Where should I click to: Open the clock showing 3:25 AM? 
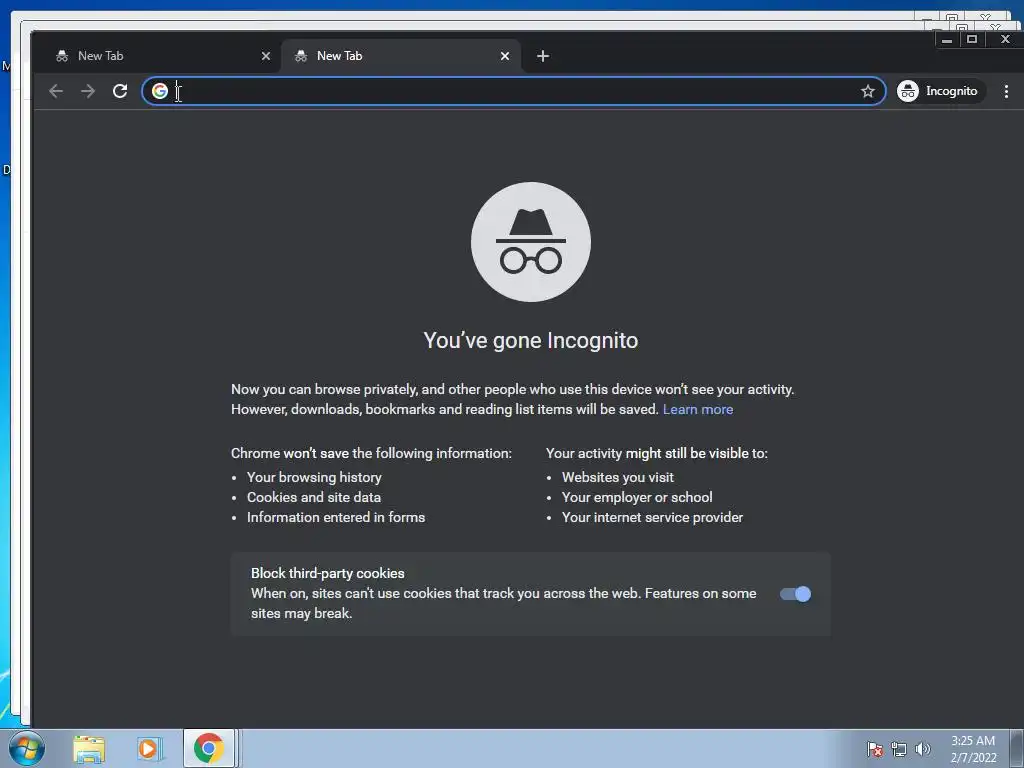click(973, 749)
